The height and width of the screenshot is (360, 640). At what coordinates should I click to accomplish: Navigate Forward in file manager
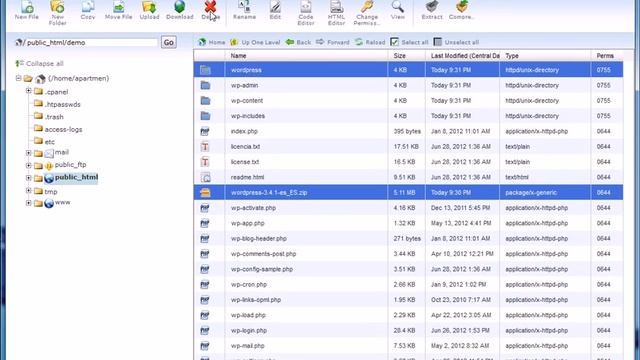click(x=333, y=42)
